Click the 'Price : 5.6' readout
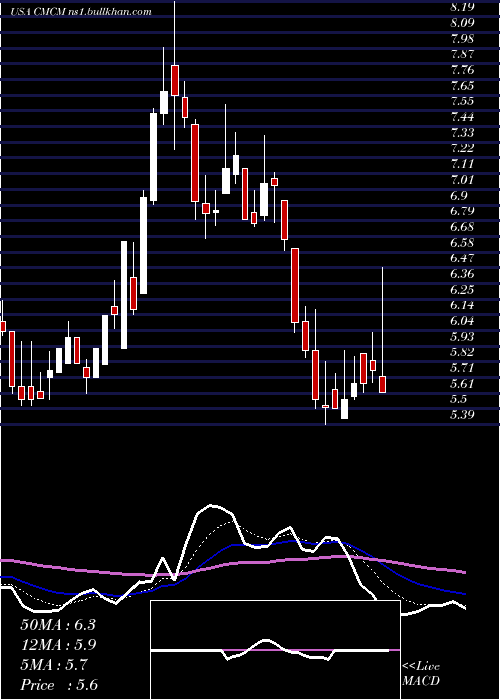The height and width of the screenshot is (700, 500). 59,685
